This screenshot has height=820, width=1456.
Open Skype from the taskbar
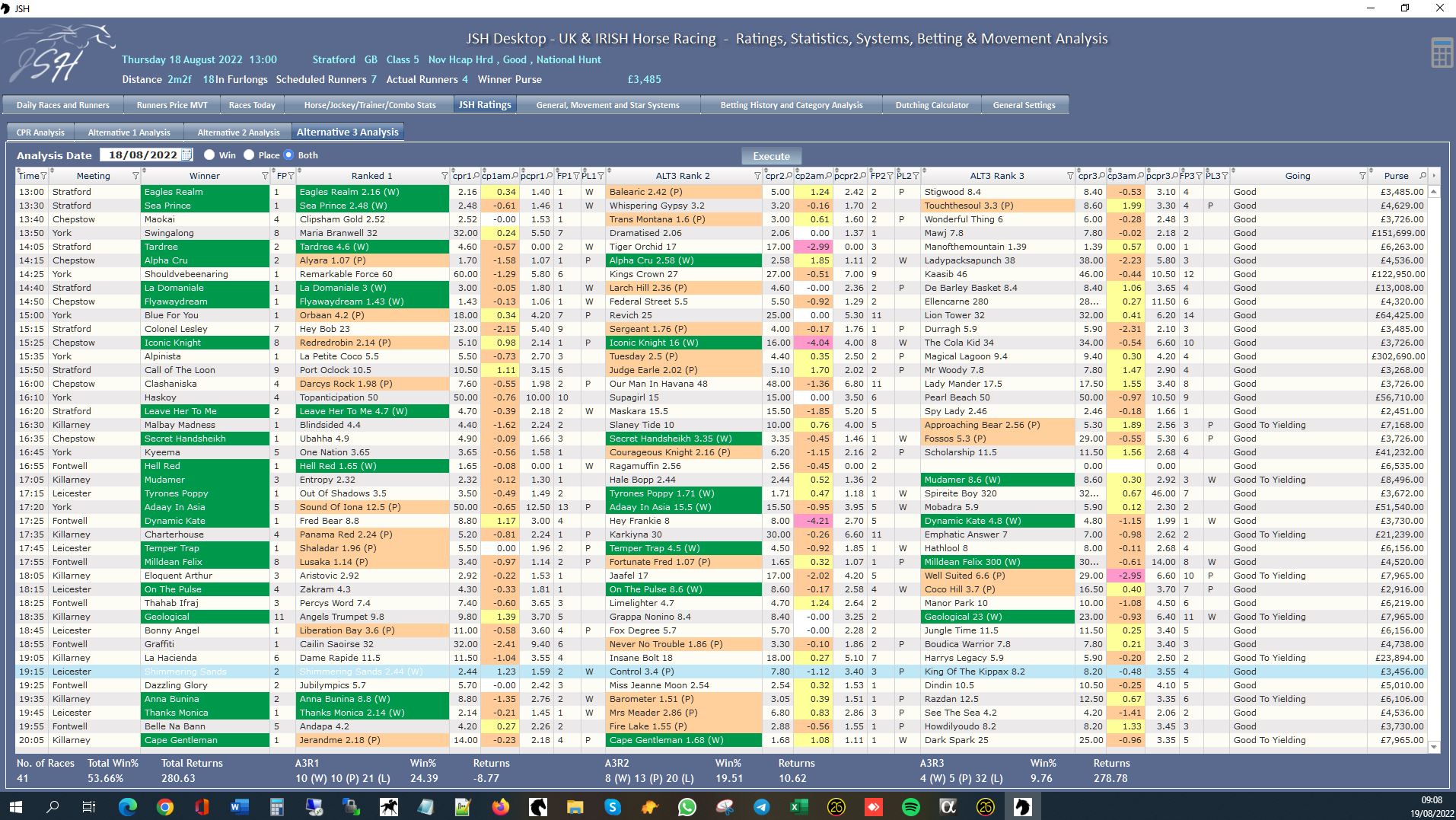(612, 807)
